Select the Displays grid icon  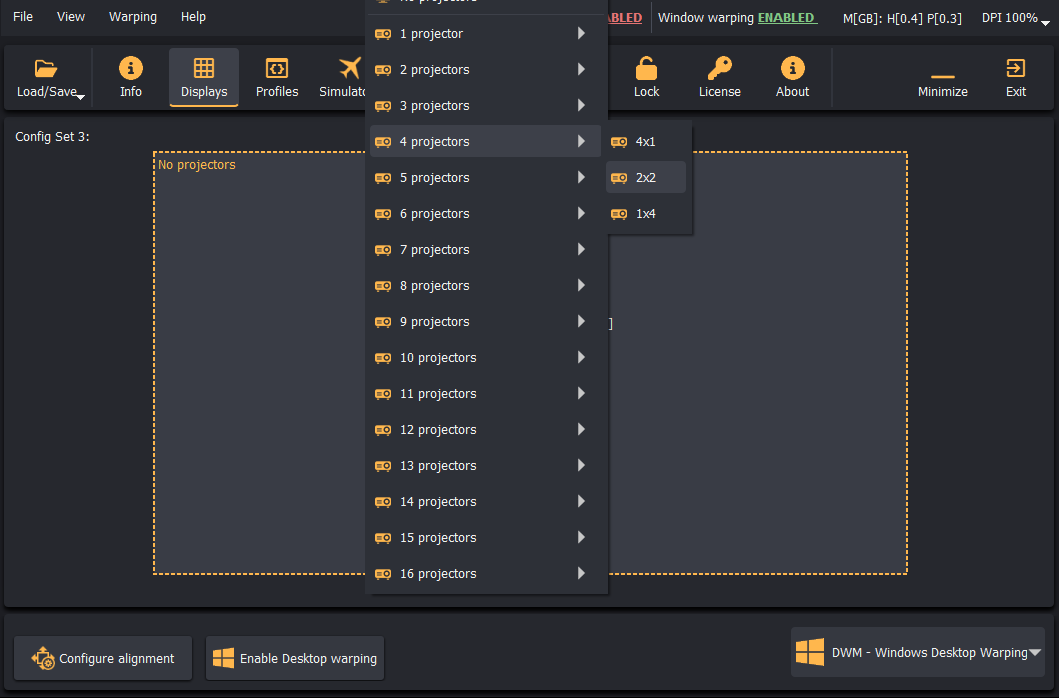click(x=204, y=68)
